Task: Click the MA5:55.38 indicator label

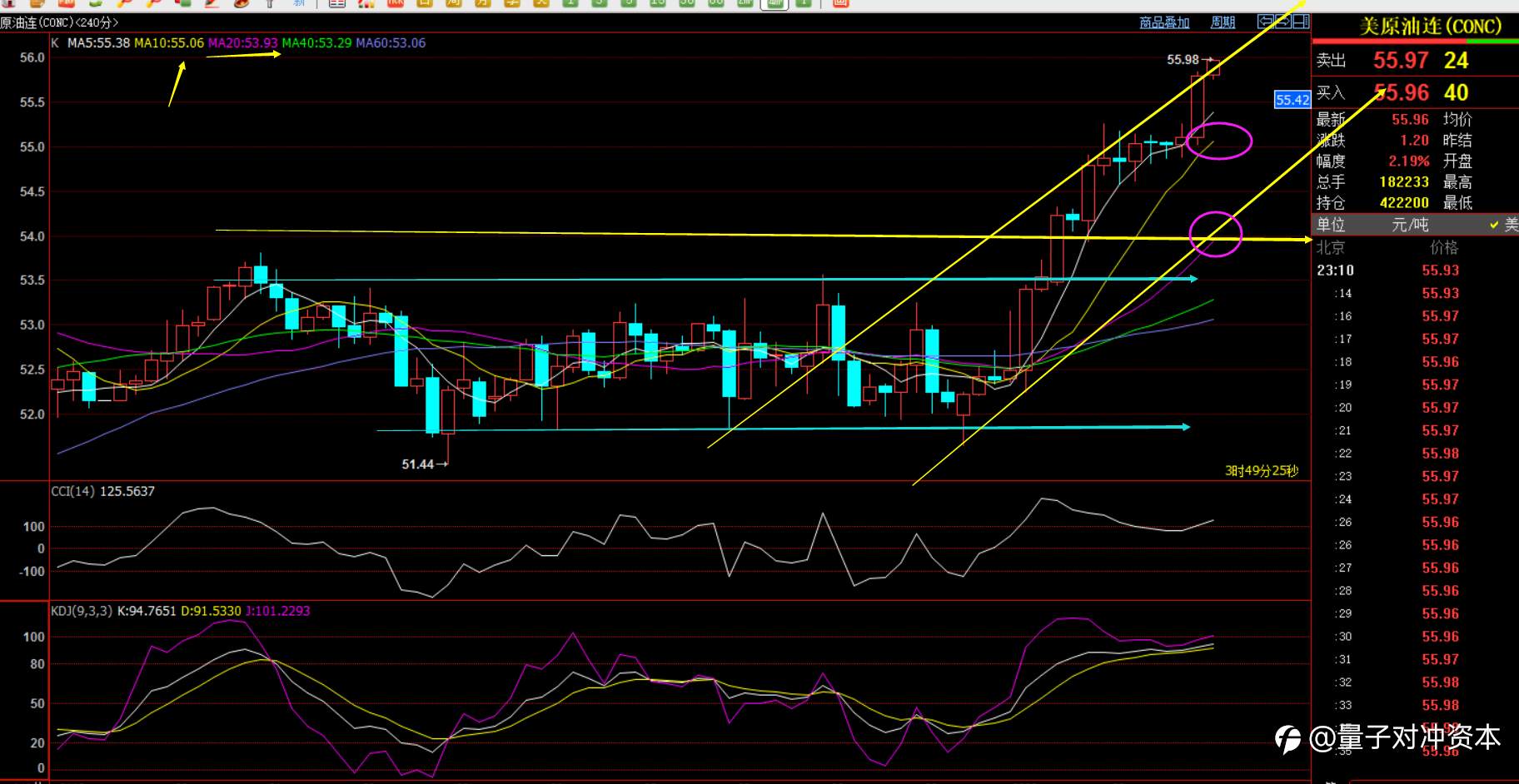Action: coord(99,43)
